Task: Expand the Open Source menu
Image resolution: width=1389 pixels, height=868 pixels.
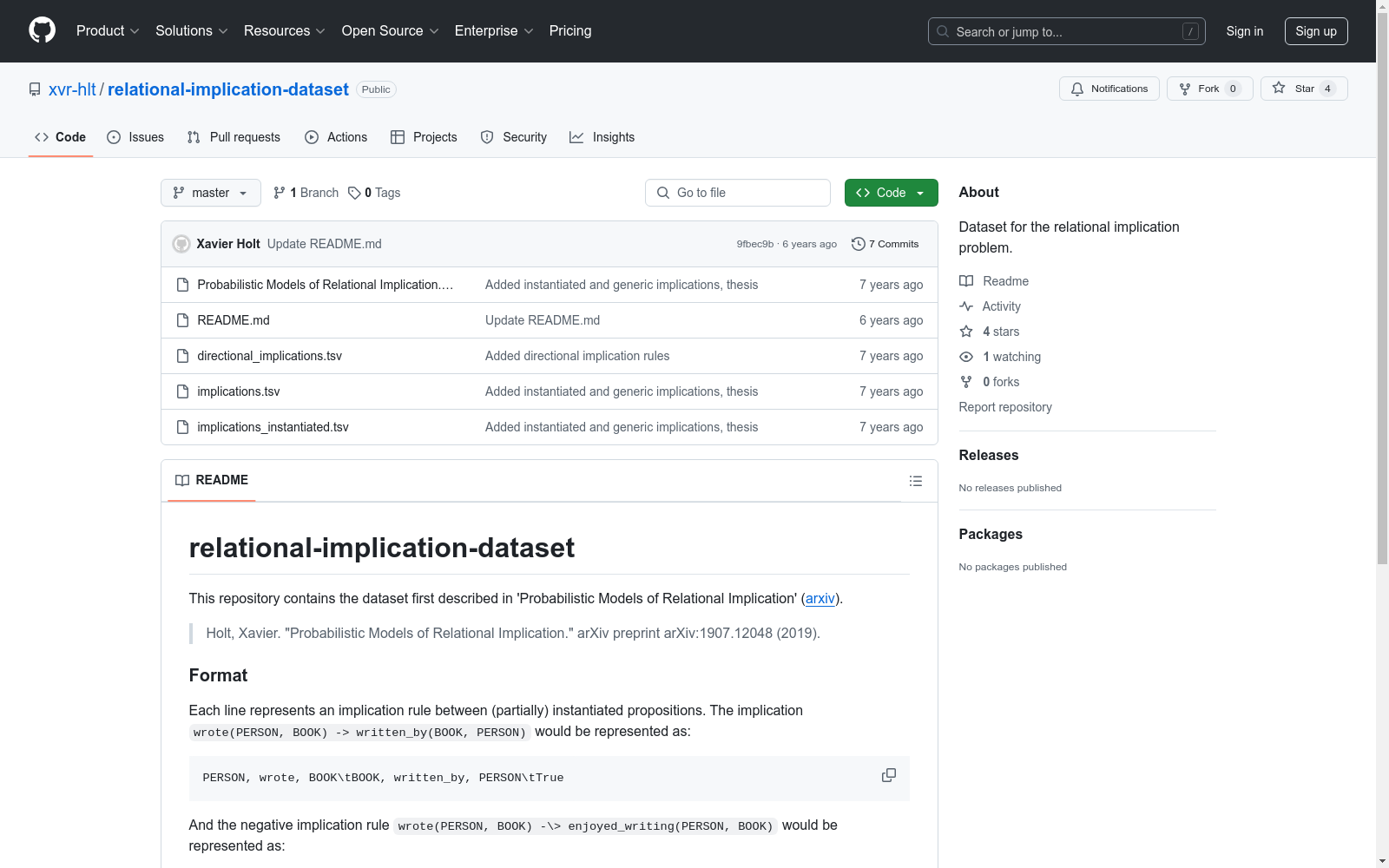Action: (391, 31)
